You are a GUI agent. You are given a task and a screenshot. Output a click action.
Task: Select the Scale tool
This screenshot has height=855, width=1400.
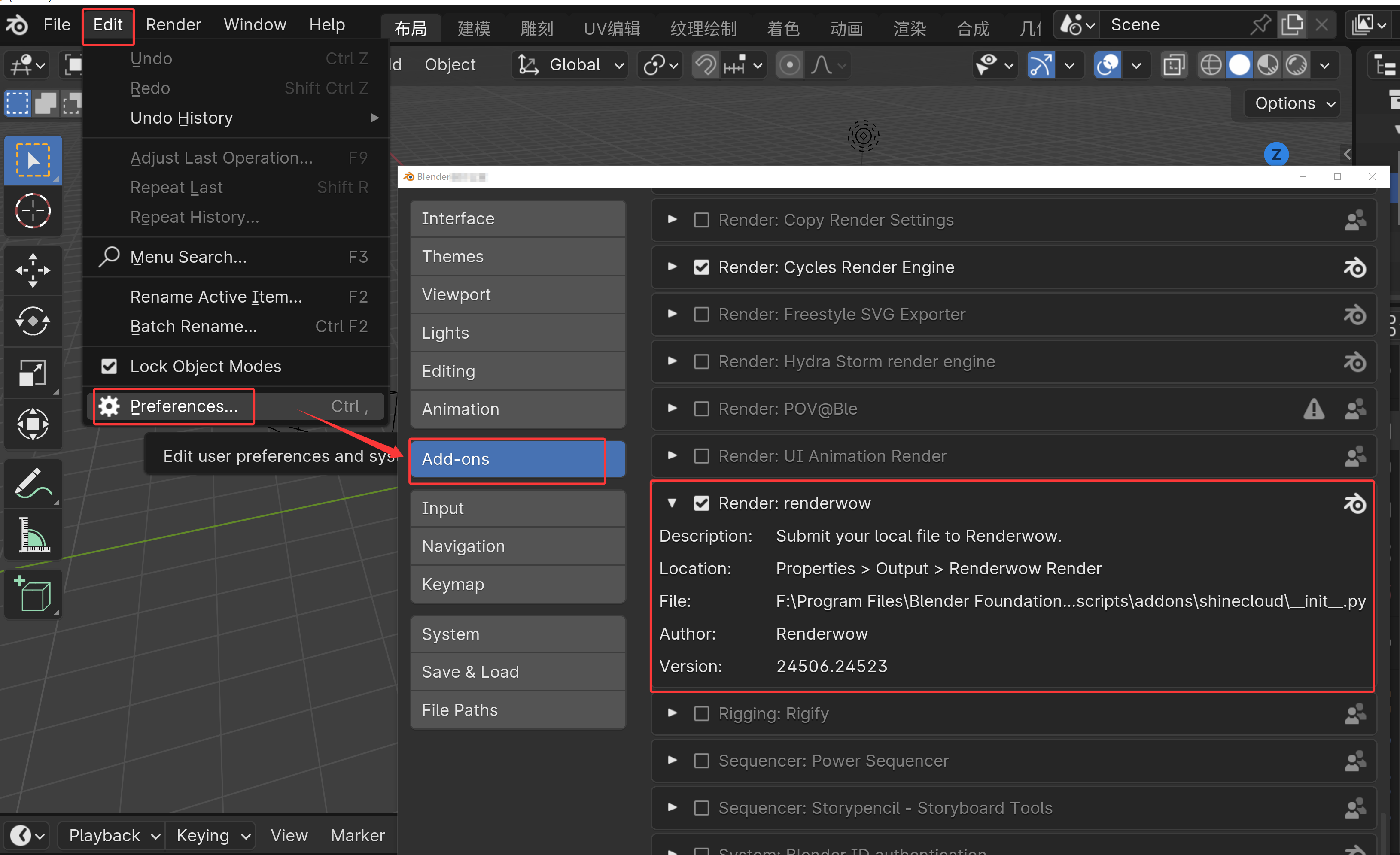click(x=33, y=373)
